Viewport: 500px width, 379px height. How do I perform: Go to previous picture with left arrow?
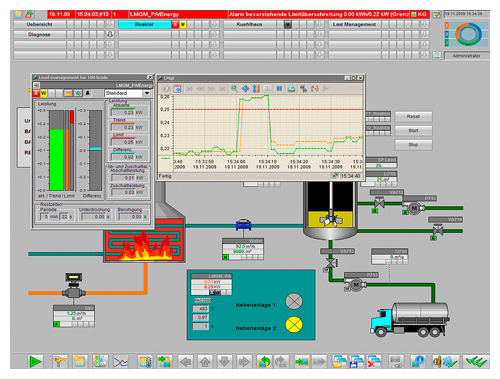[185, 362]
